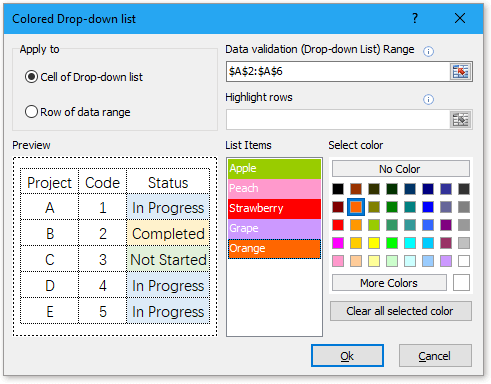The width and height of the screenshot is (491, 384).
Task: Select Grape list item
Action: coord(274,229)
